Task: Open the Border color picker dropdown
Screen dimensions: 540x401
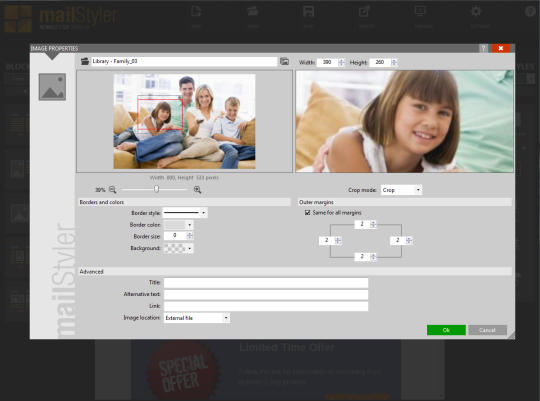Action: pos(178,225)
